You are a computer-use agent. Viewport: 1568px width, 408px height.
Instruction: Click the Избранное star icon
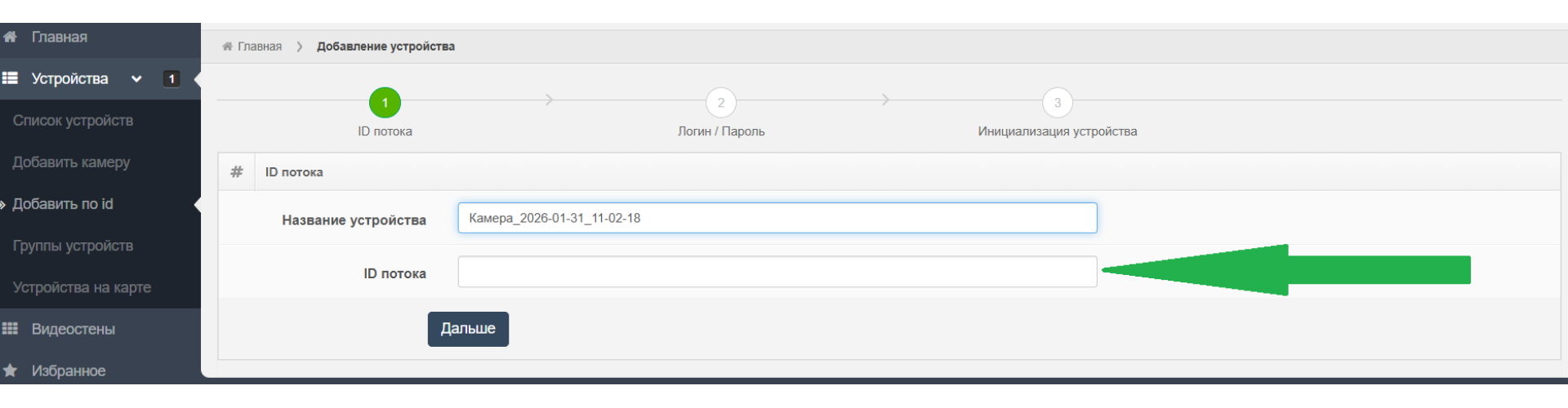(x=10, y=370)
